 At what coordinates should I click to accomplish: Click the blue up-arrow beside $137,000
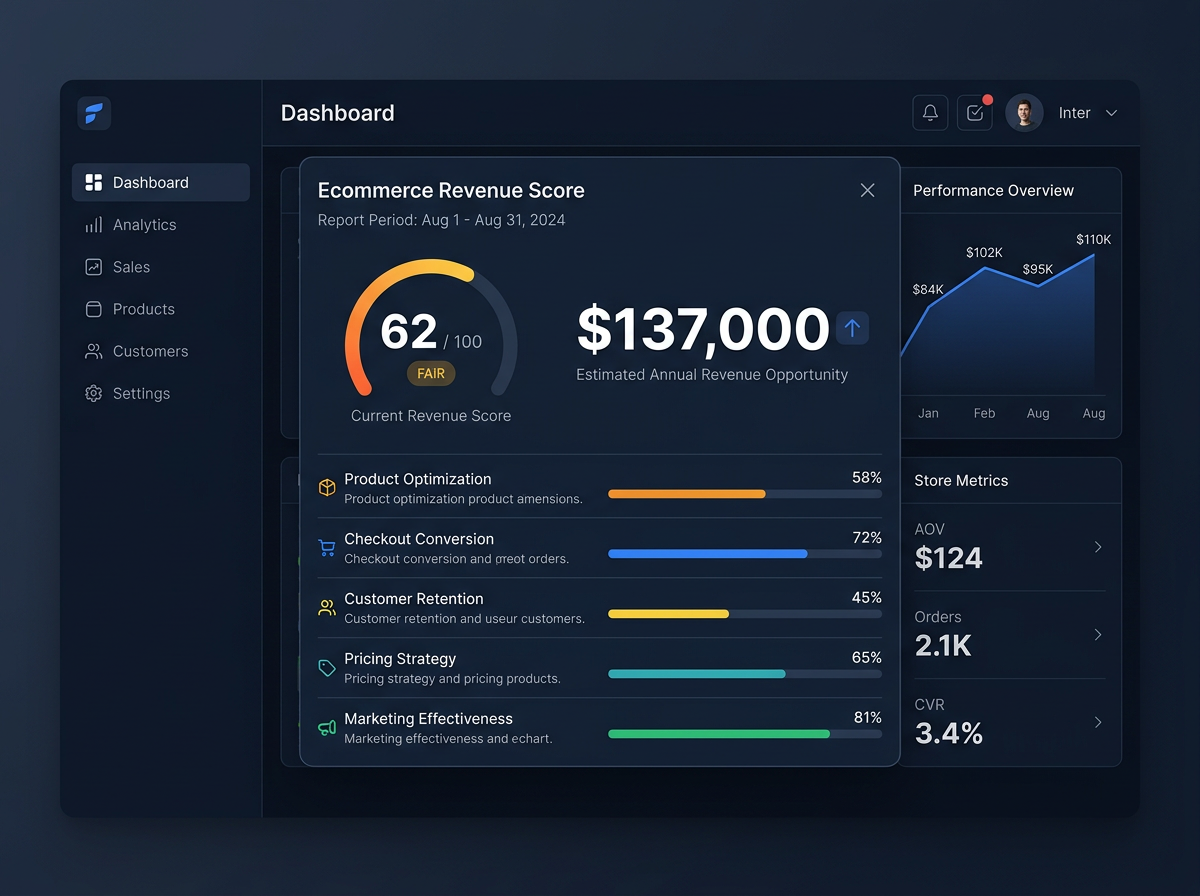tap(852, 327)
